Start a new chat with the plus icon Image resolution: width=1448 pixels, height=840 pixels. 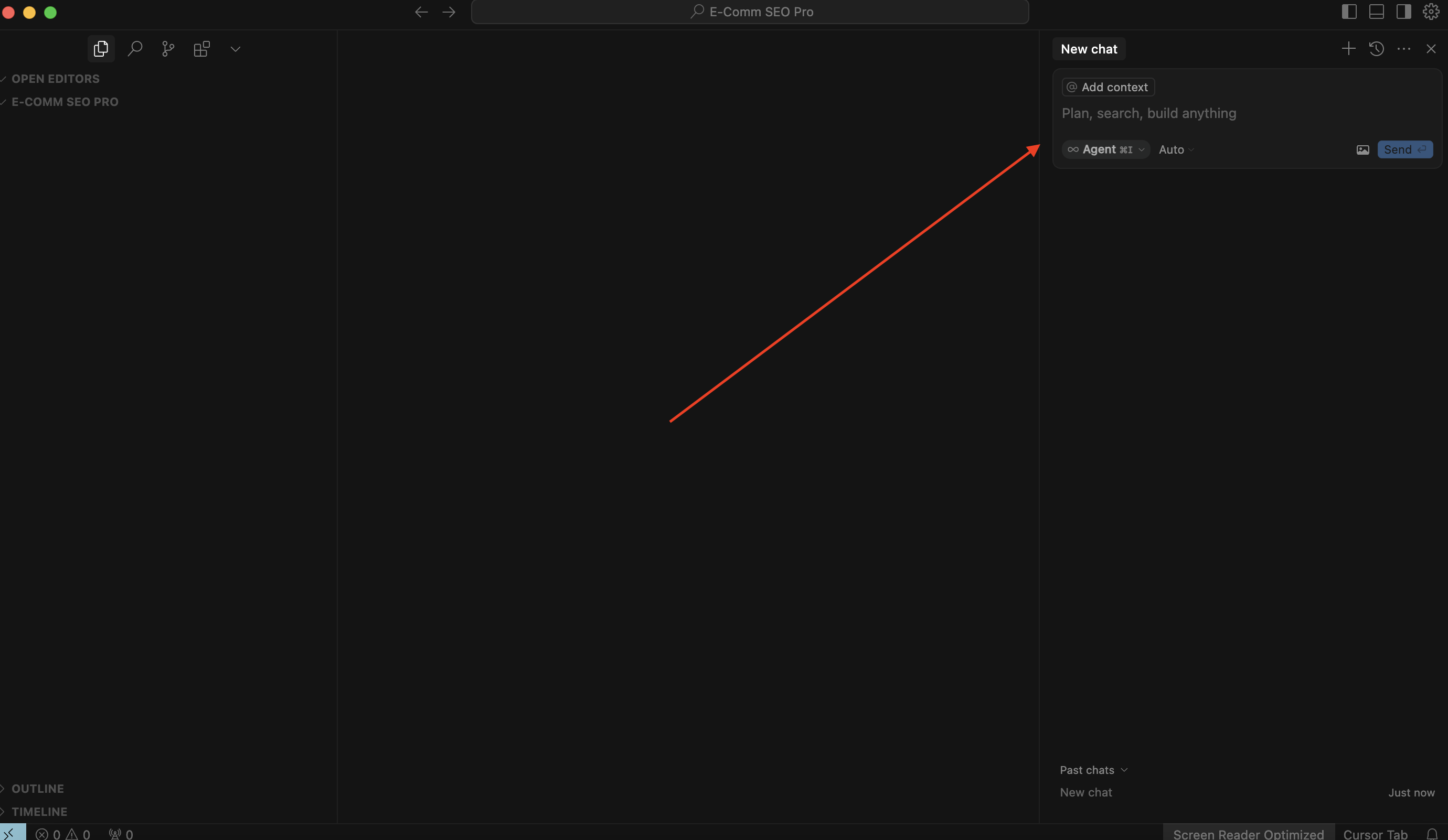(1348, 49)
